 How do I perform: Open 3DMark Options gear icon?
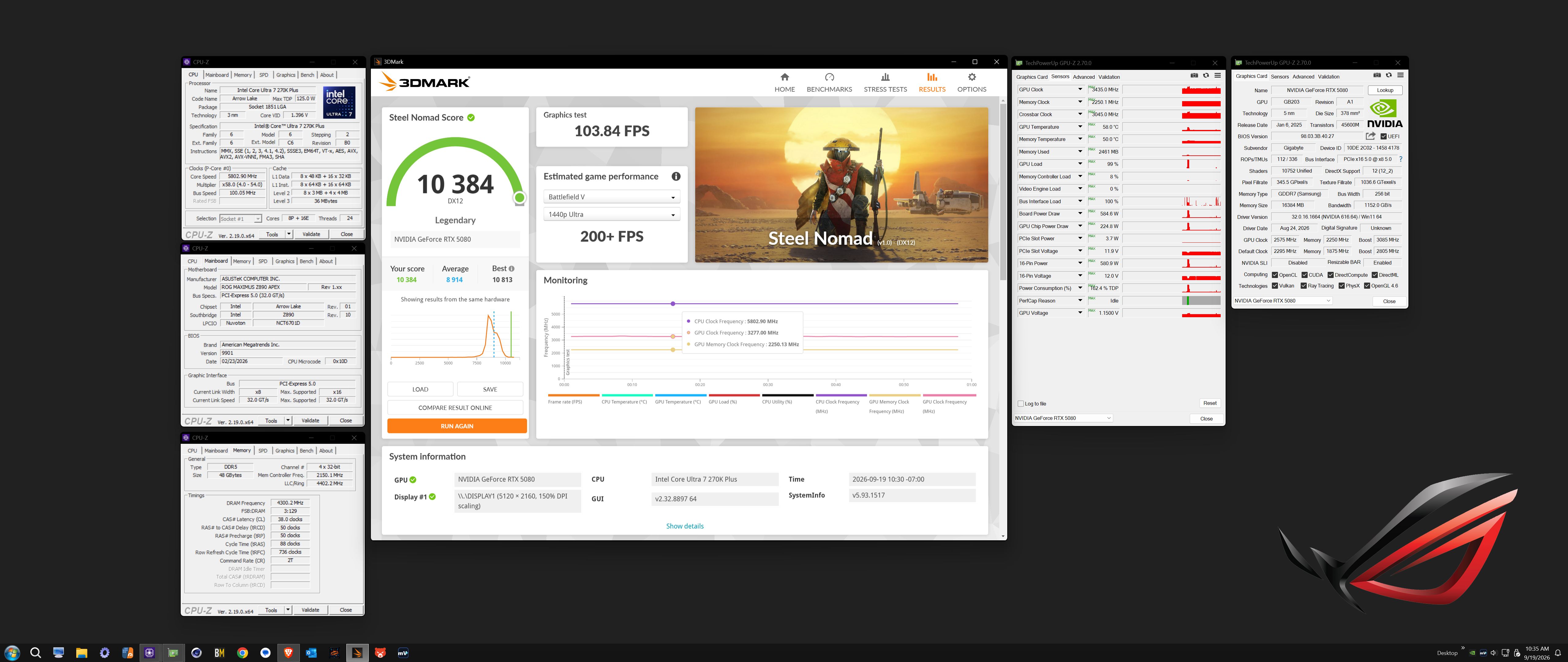point(971,77)
